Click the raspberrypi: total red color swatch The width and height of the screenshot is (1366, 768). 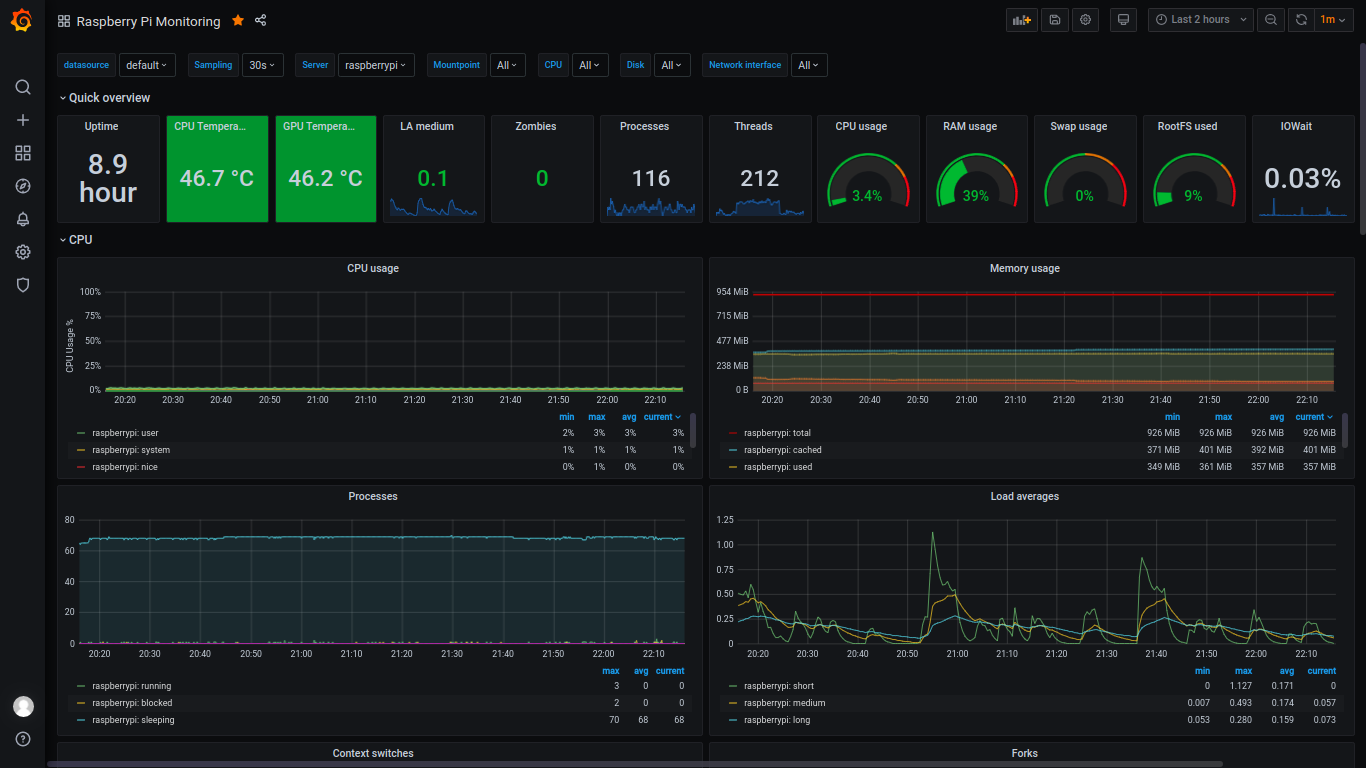(x=733, y=434)
